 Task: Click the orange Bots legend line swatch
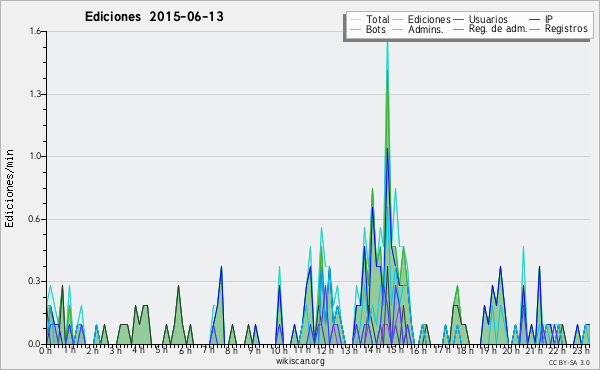click(355, 29)
